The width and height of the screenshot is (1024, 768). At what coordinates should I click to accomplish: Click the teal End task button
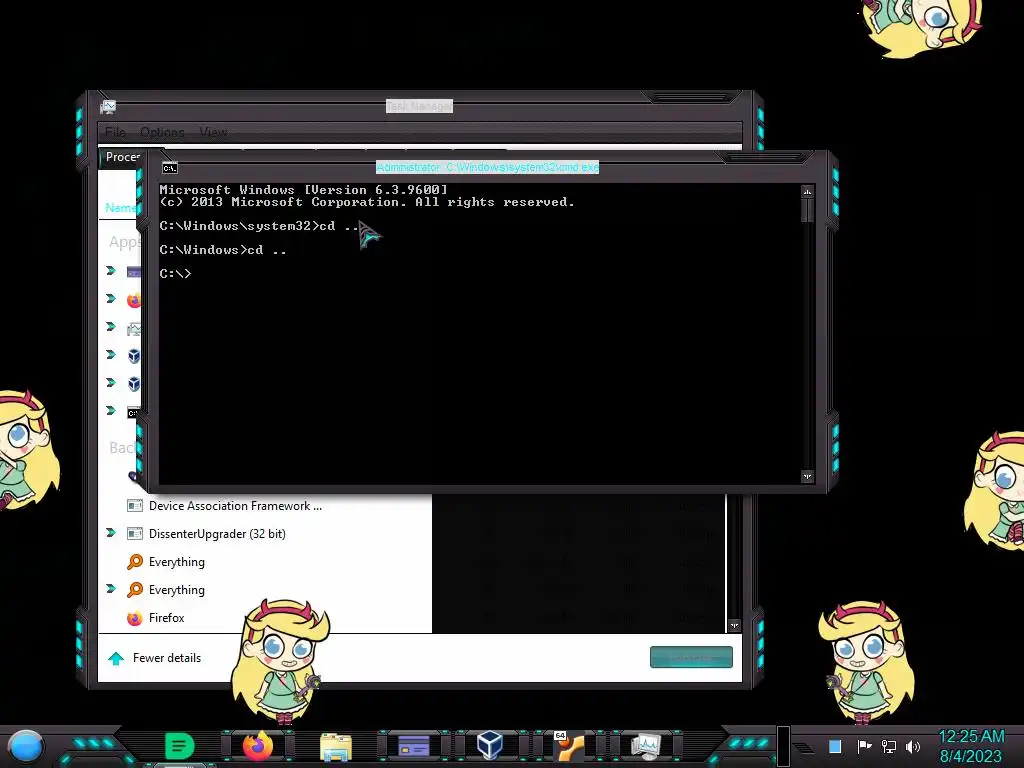coord(691,657)
